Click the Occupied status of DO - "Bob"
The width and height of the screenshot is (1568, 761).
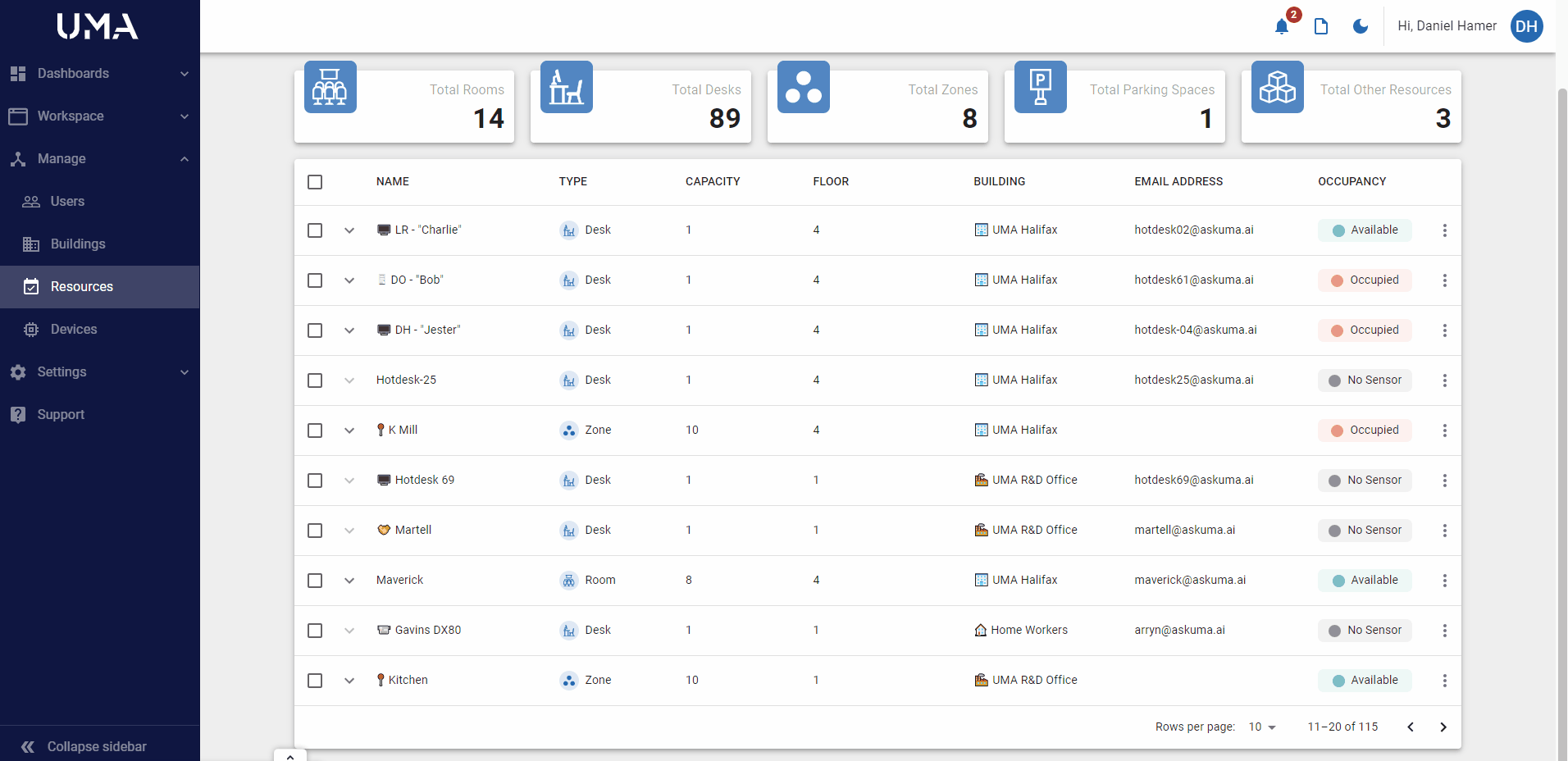pyautogui.click(x=1365, y=280)
